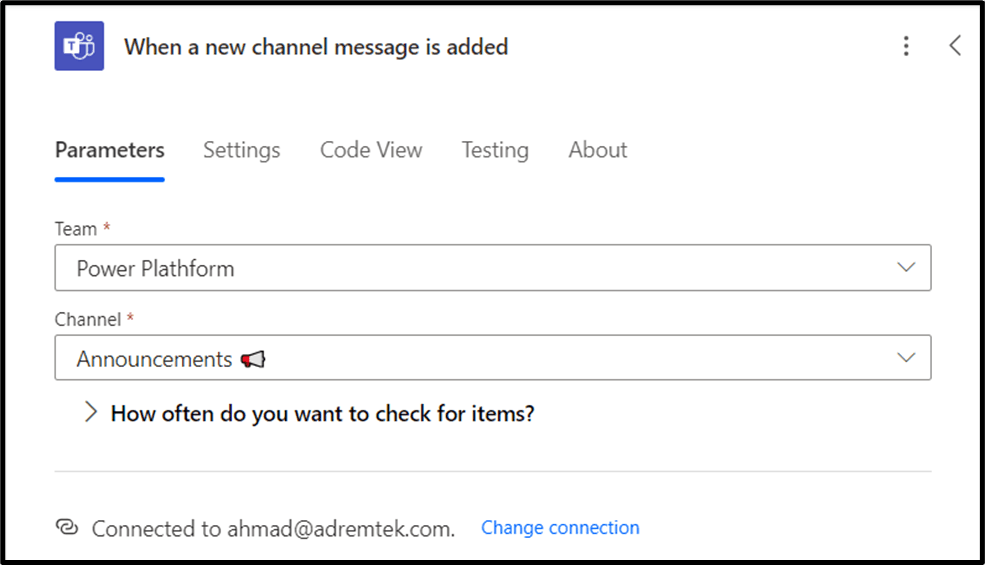
Task: Open the three-dot more options menu
Action: point(906,46)
